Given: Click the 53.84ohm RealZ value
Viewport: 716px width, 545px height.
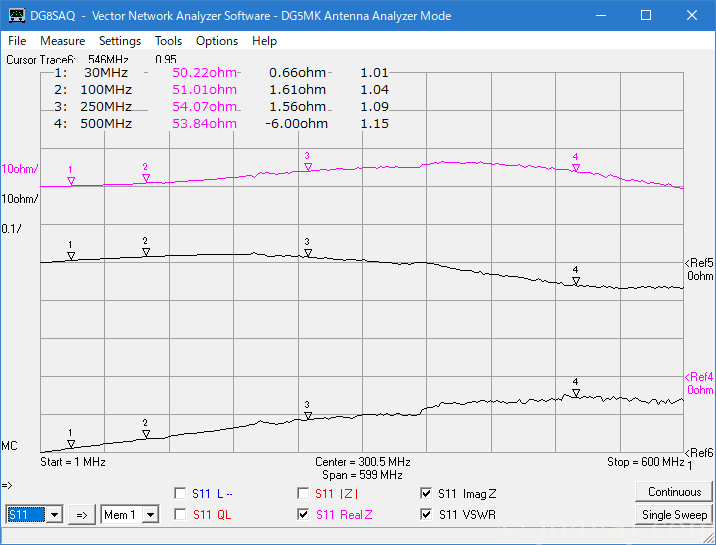Looking at the screenshot, I should (x=205, y=123).
